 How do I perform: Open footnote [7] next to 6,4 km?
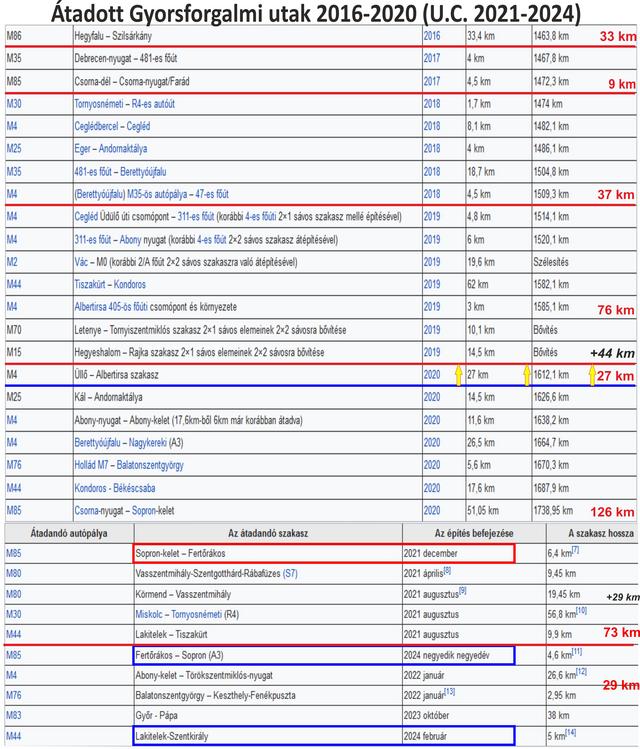pyautogui.click(x=576, y=550)
